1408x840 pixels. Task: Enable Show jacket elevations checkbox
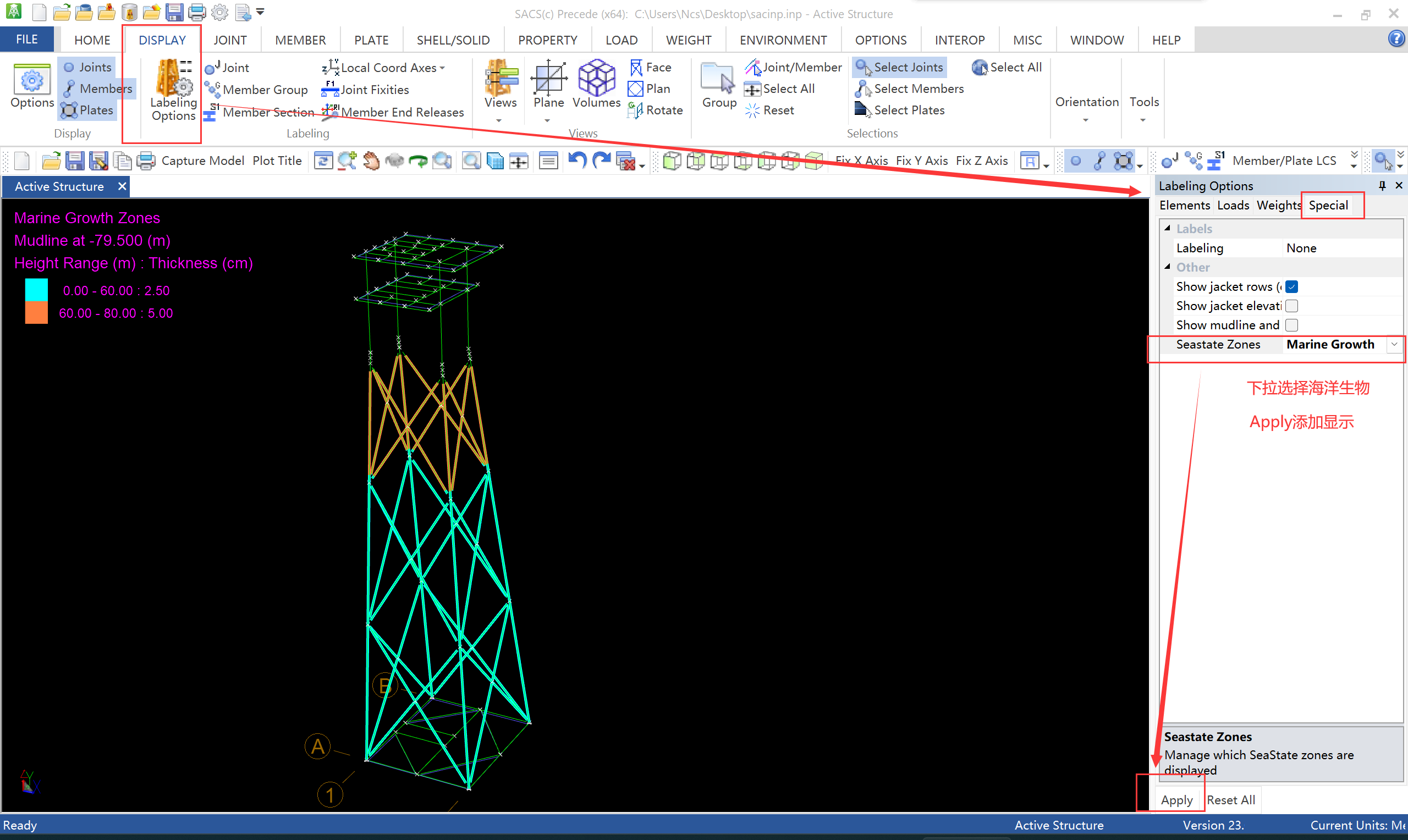point(1291,306)
